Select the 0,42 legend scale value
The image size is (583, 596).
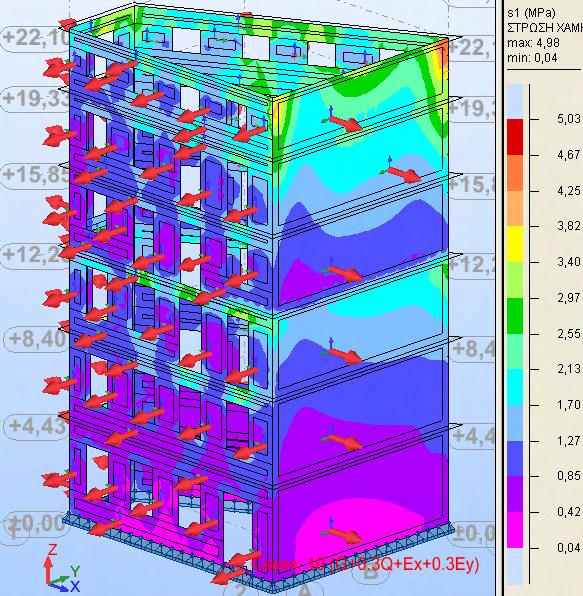tap(568, 512)
